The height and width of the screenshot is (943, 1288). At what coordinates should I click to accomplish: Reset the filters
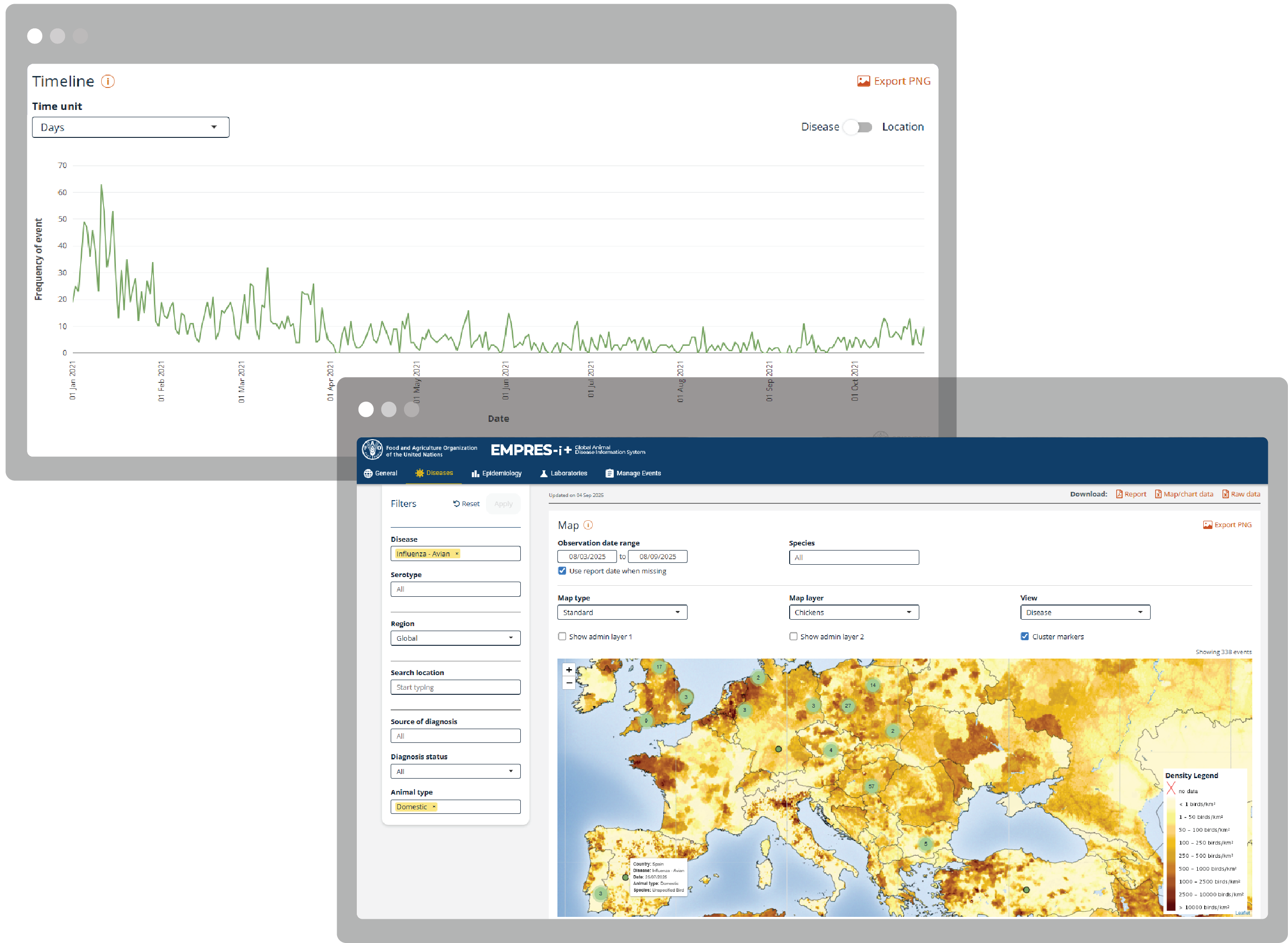point(466,503)
